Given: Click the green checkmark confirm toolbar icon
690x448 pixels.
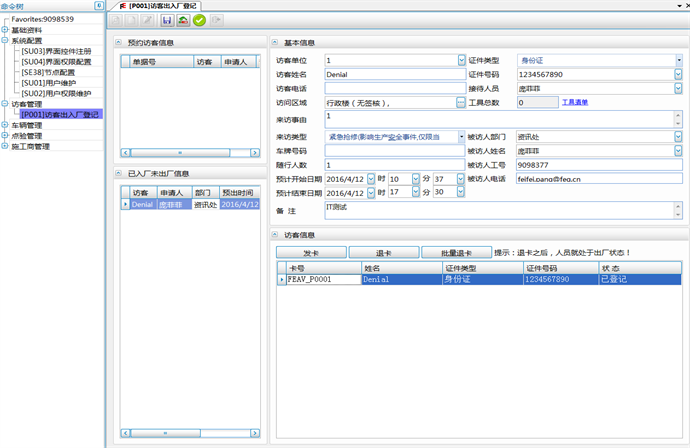Looking at the screenshot, I should click(200, 20).
